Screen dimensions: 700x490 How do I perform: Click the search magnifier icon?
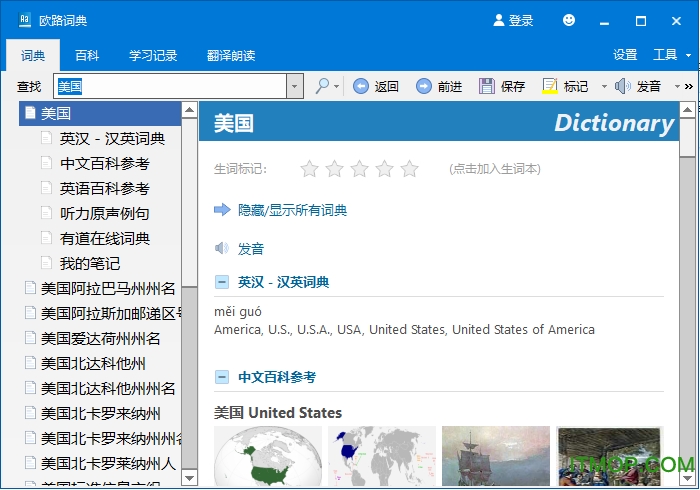click(322, 86)
